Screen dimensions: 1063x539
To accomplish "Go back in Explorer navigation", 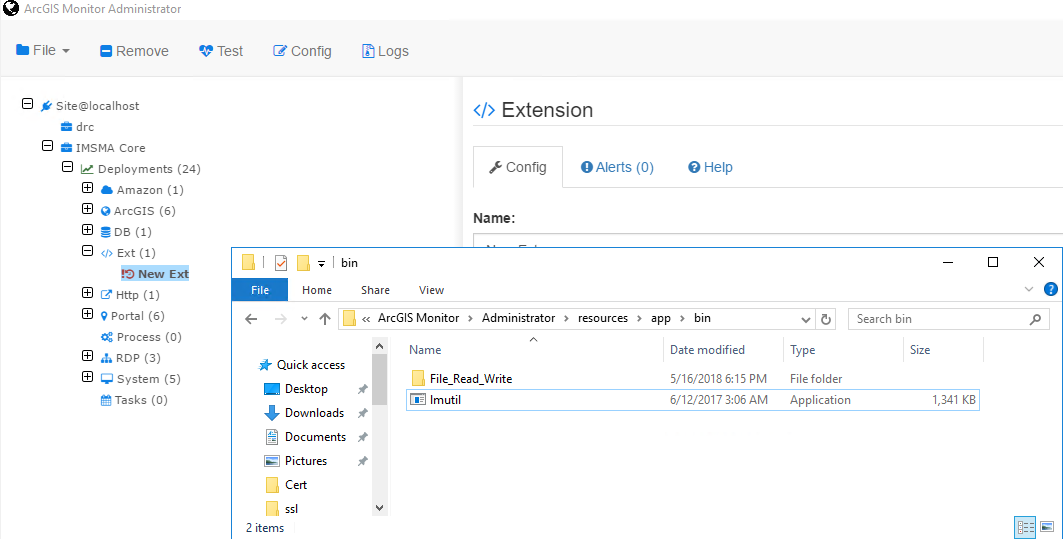I will click(x=252, y=319).
